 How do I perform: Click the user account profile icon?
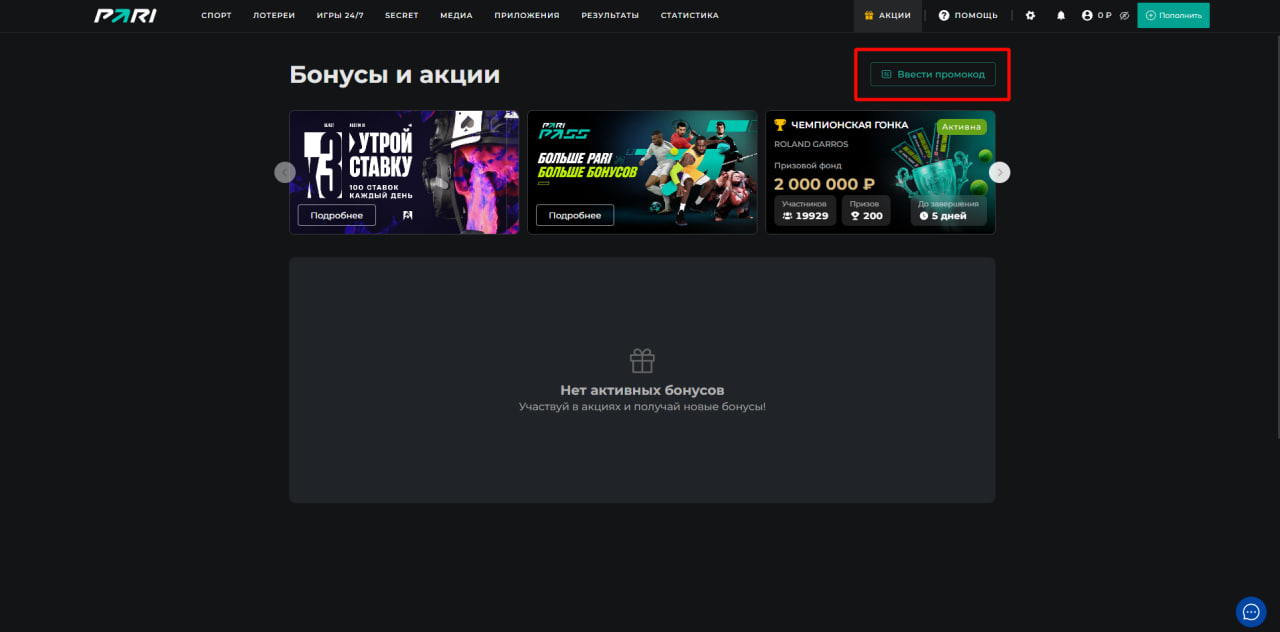pyautogui.click(x=1087, y=16)
